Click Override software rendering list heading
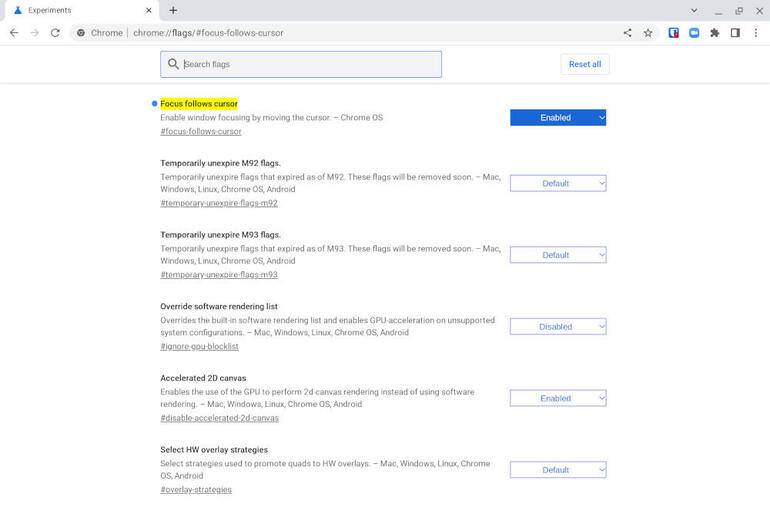Screen dimensions: 770x514 (219, 306)
